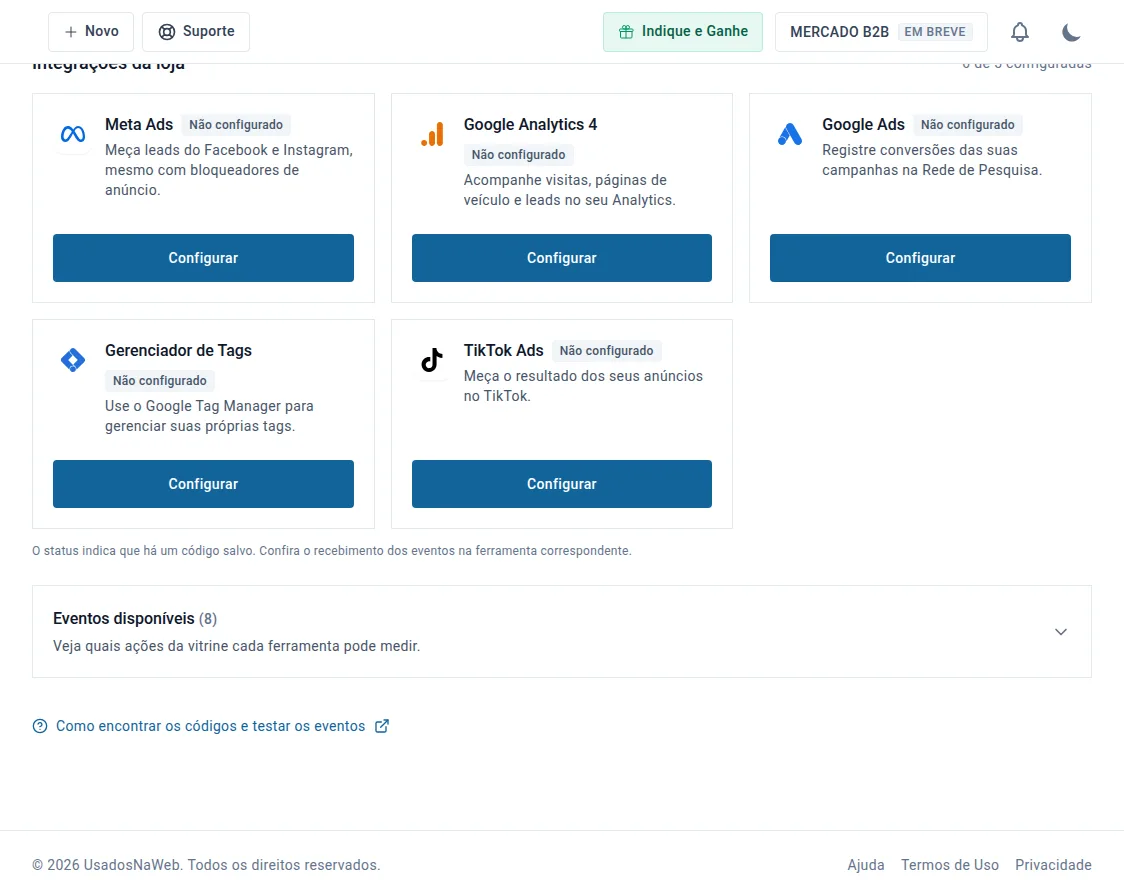Click plus icon in Novo button

coord(70,32)
